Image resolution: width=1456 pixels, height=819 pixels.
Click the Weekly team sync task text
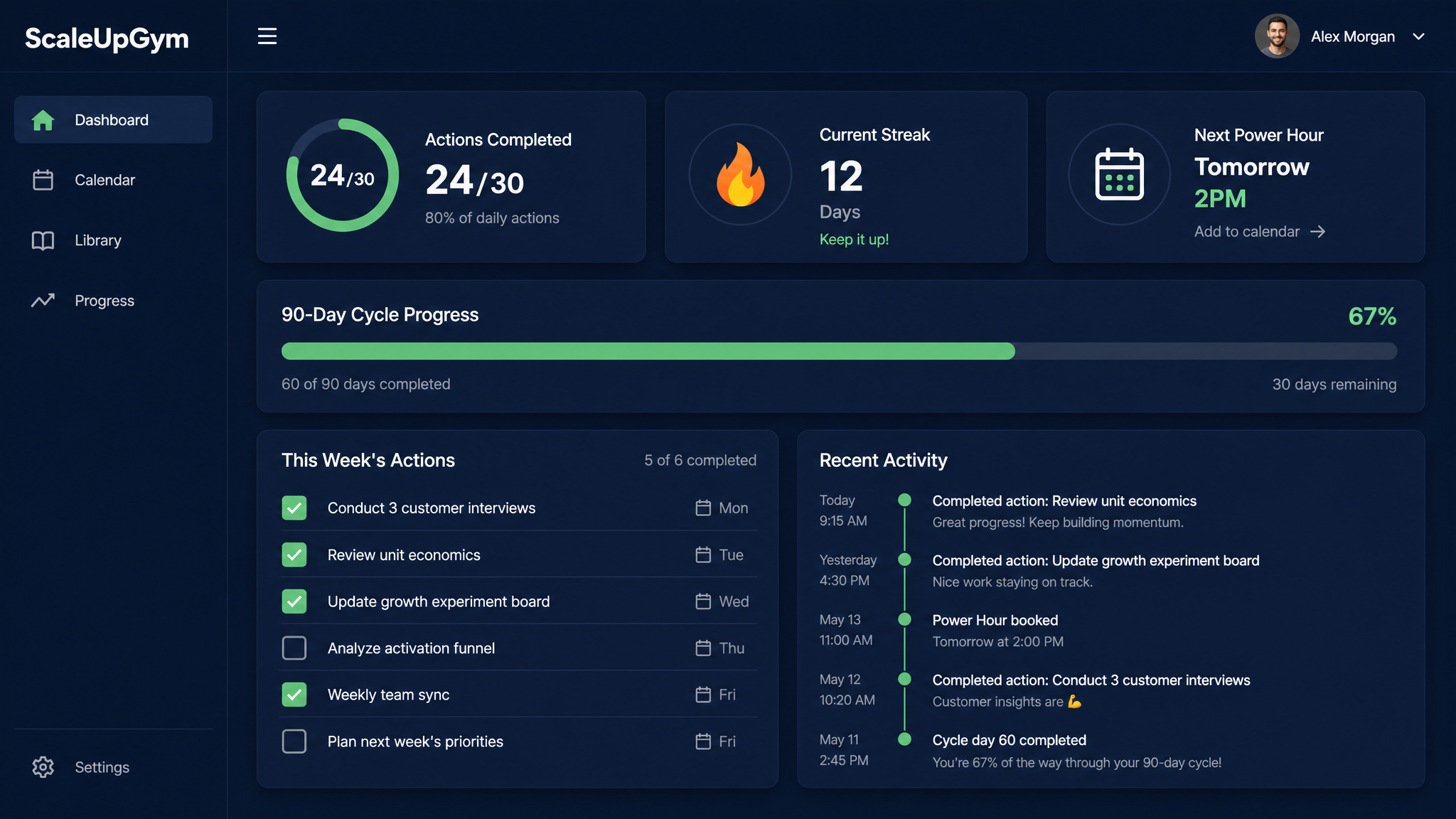pyautogui.click(x=388, y=695)
